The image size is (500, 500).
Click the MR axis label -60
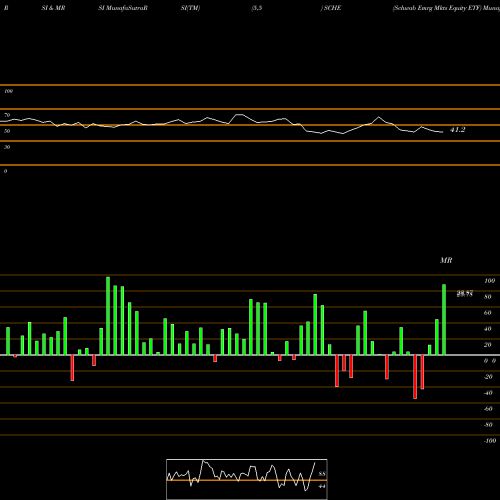(488, 409)
